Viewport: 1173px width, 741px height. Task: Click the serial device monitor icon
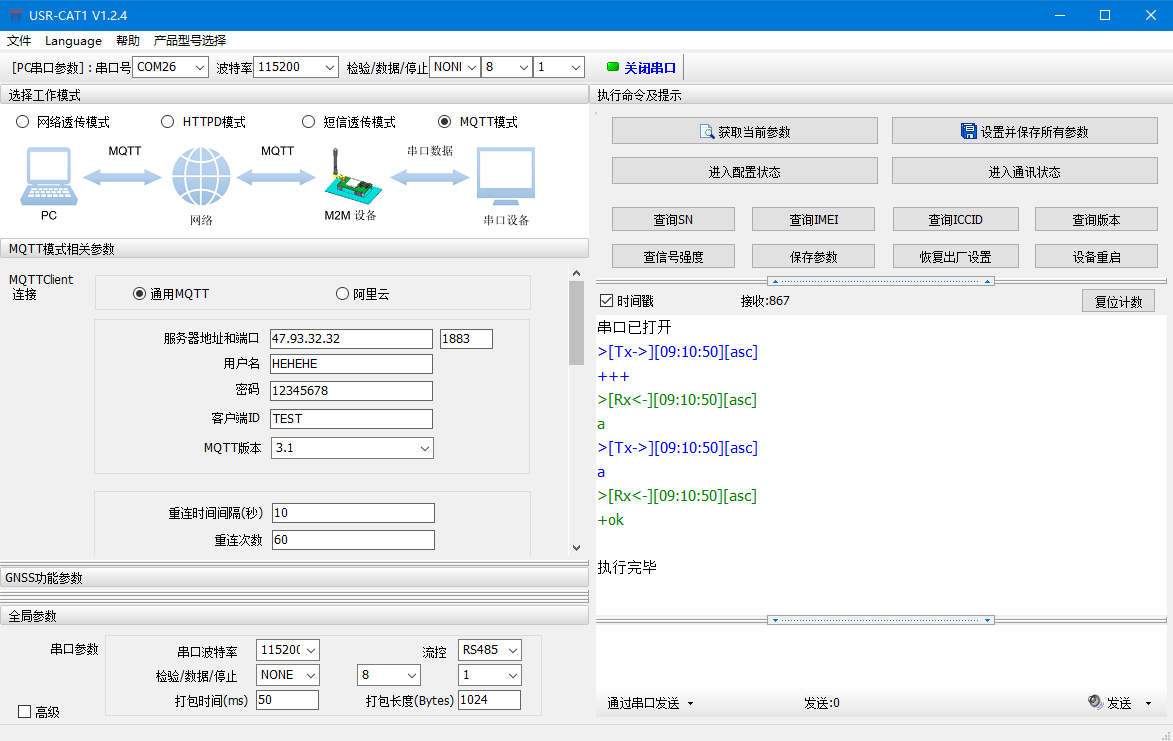point(505,177)
